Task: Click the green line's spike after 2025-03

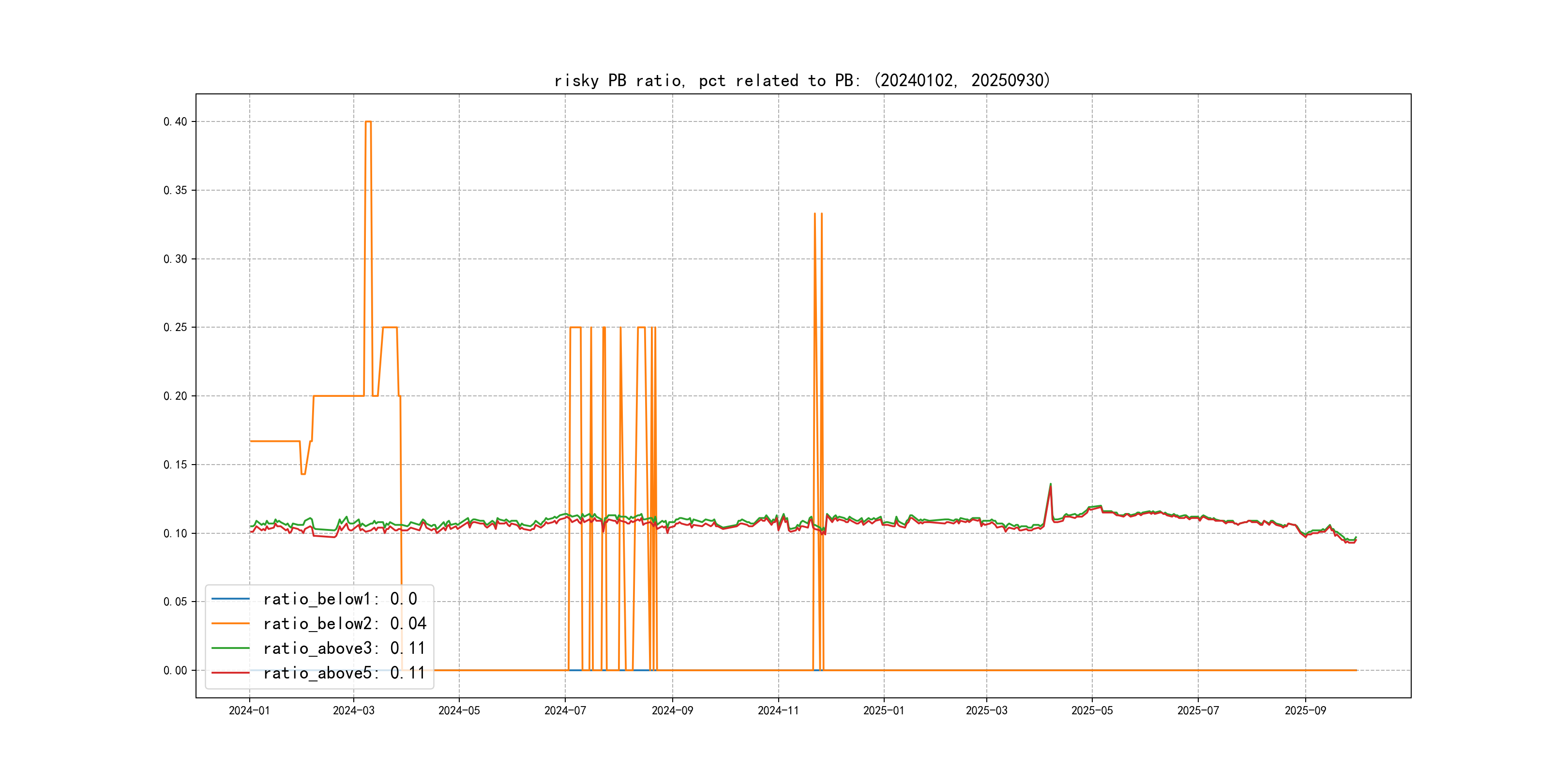Action: click(1051, 485)
